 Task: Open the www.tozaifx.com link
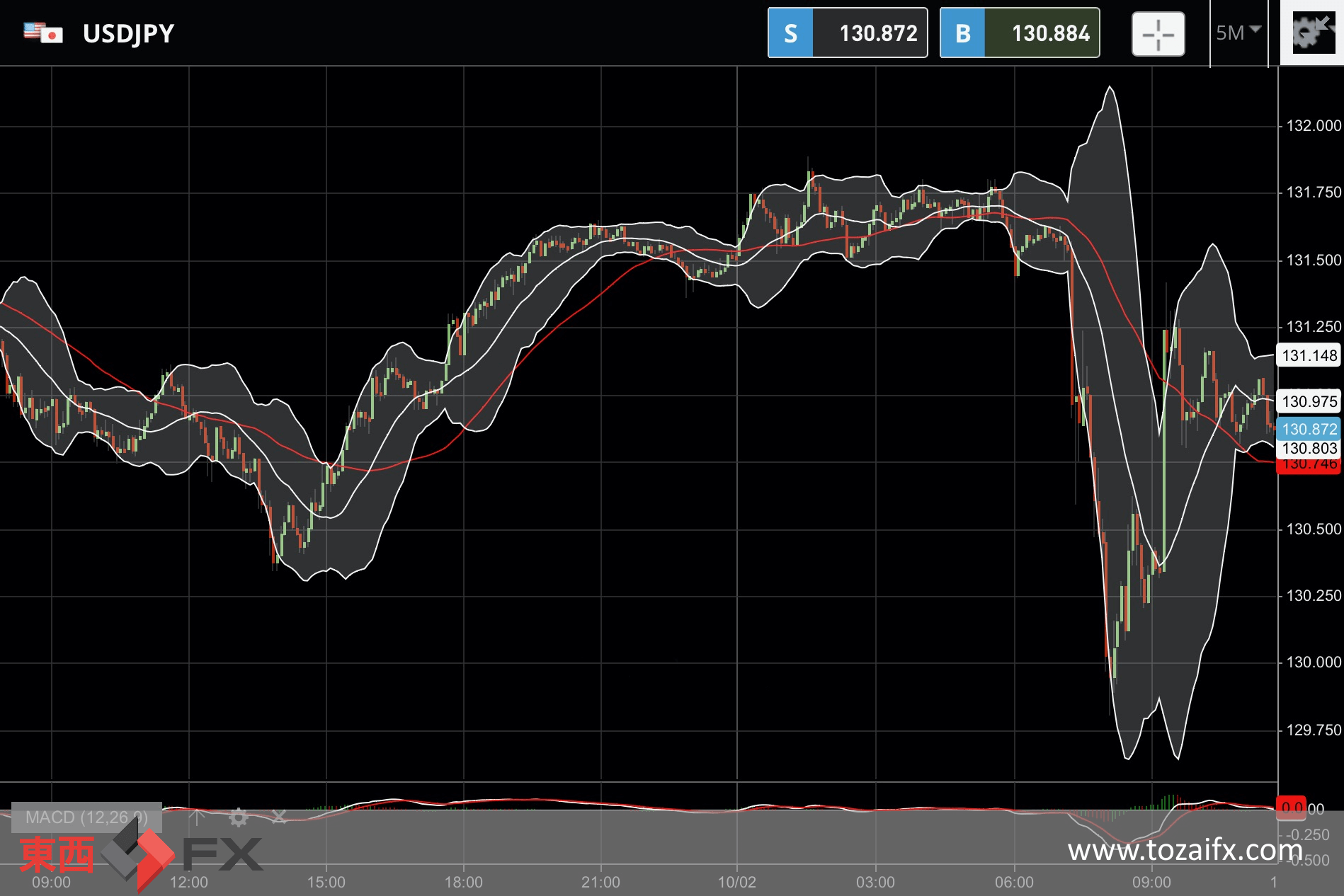point(1185,849)
